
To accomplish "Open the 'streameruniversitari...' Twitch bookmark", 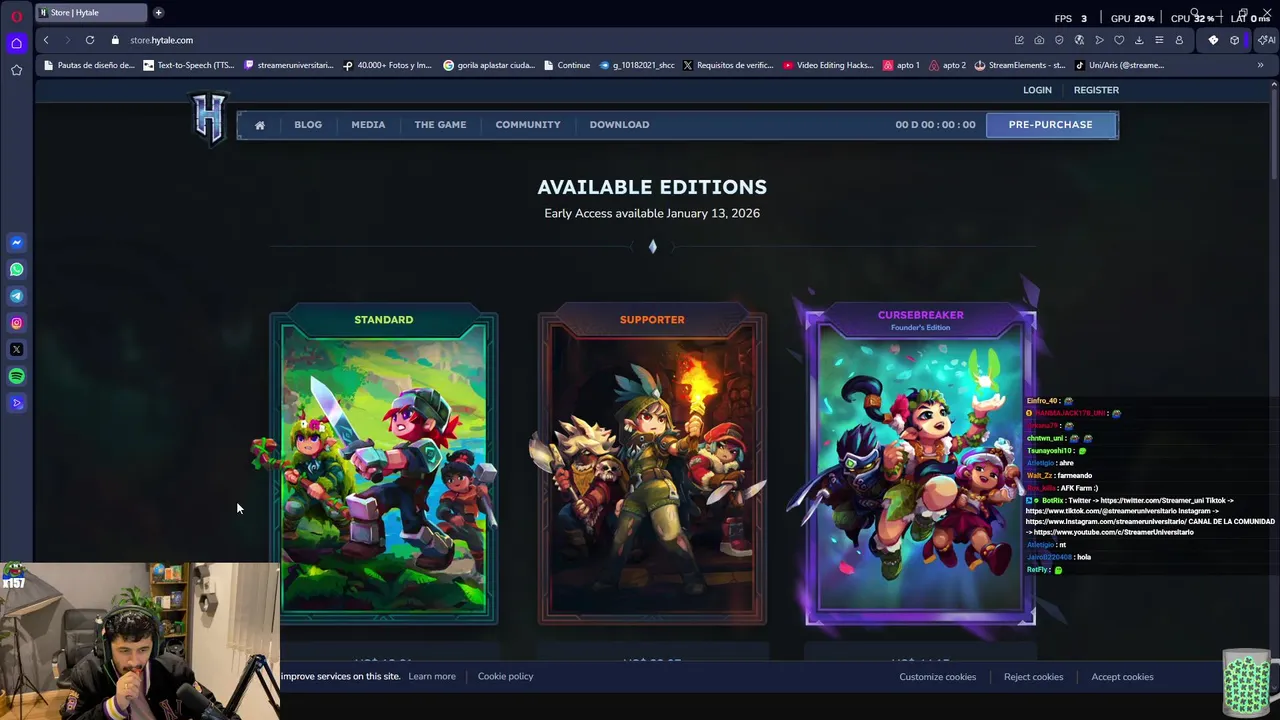I will [288, 65].
